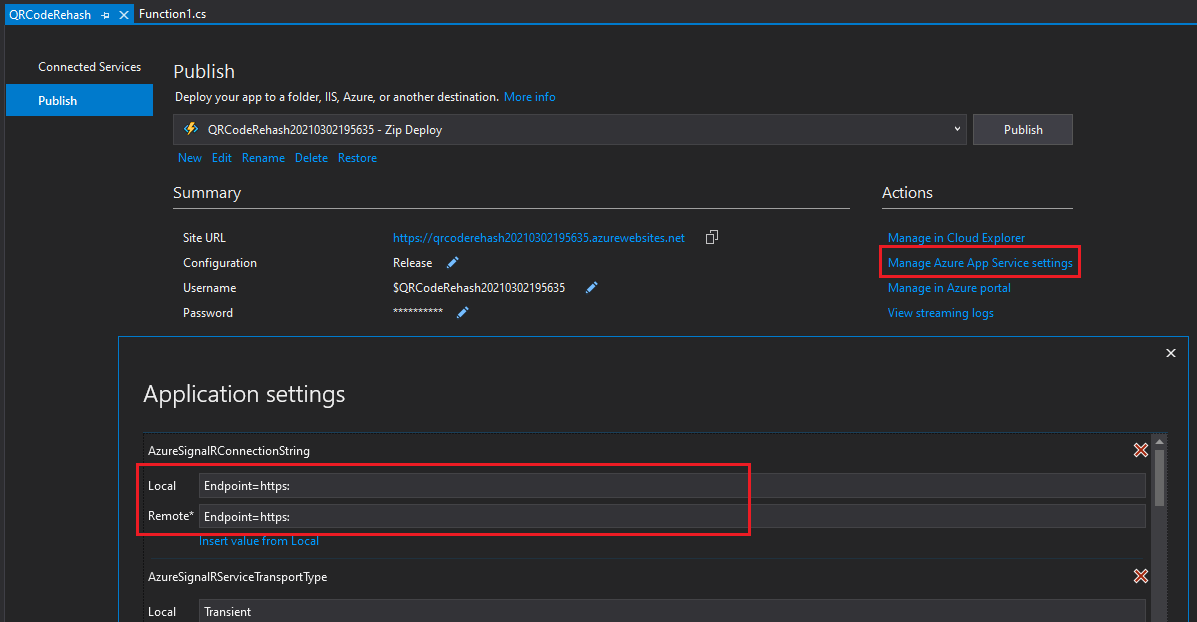Click the lightning bolt profile icon
Screen dimensions: 1197x622
191,129
